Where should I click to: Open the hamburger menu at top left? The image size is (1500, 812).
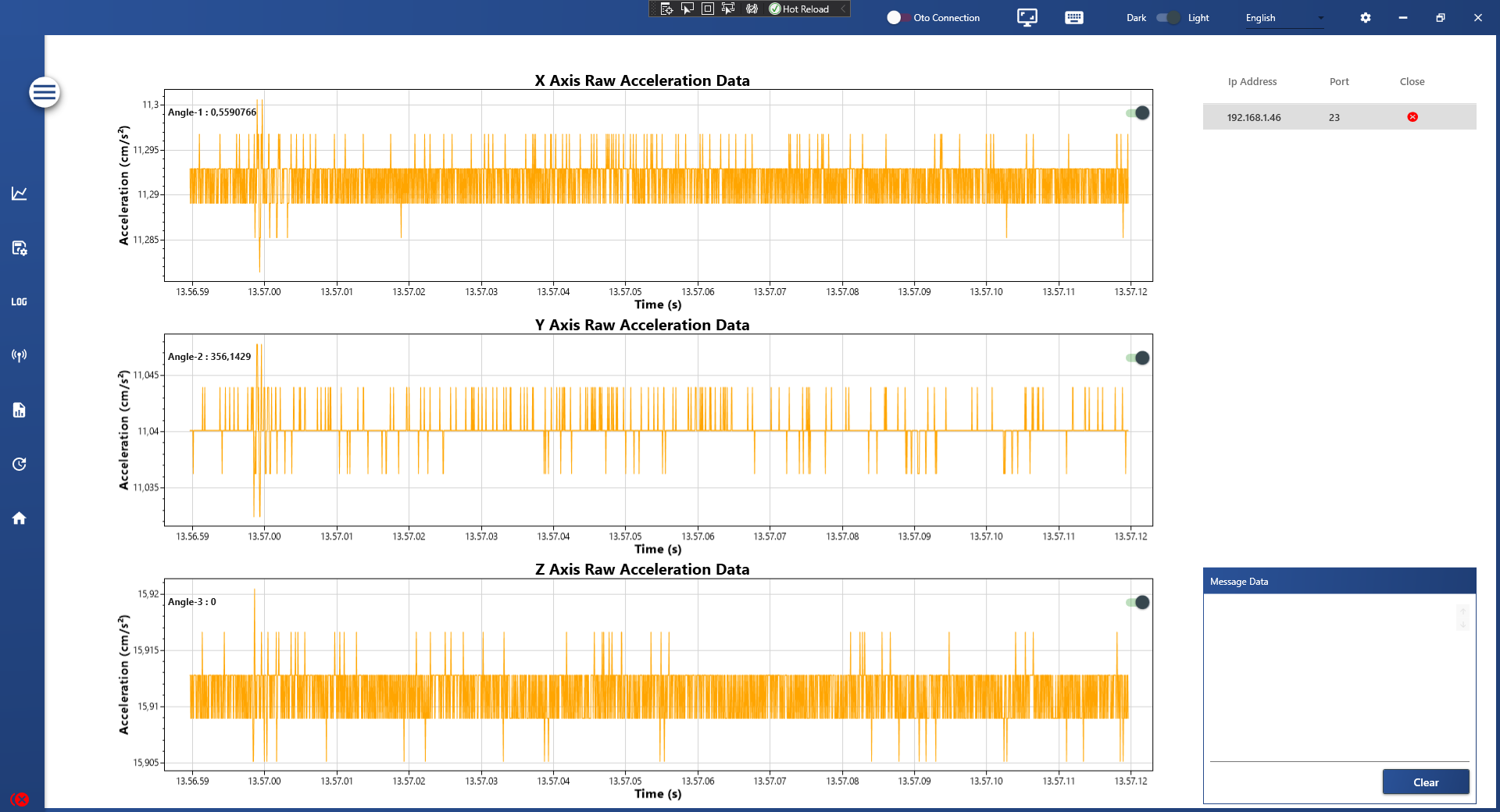point(45,92)
